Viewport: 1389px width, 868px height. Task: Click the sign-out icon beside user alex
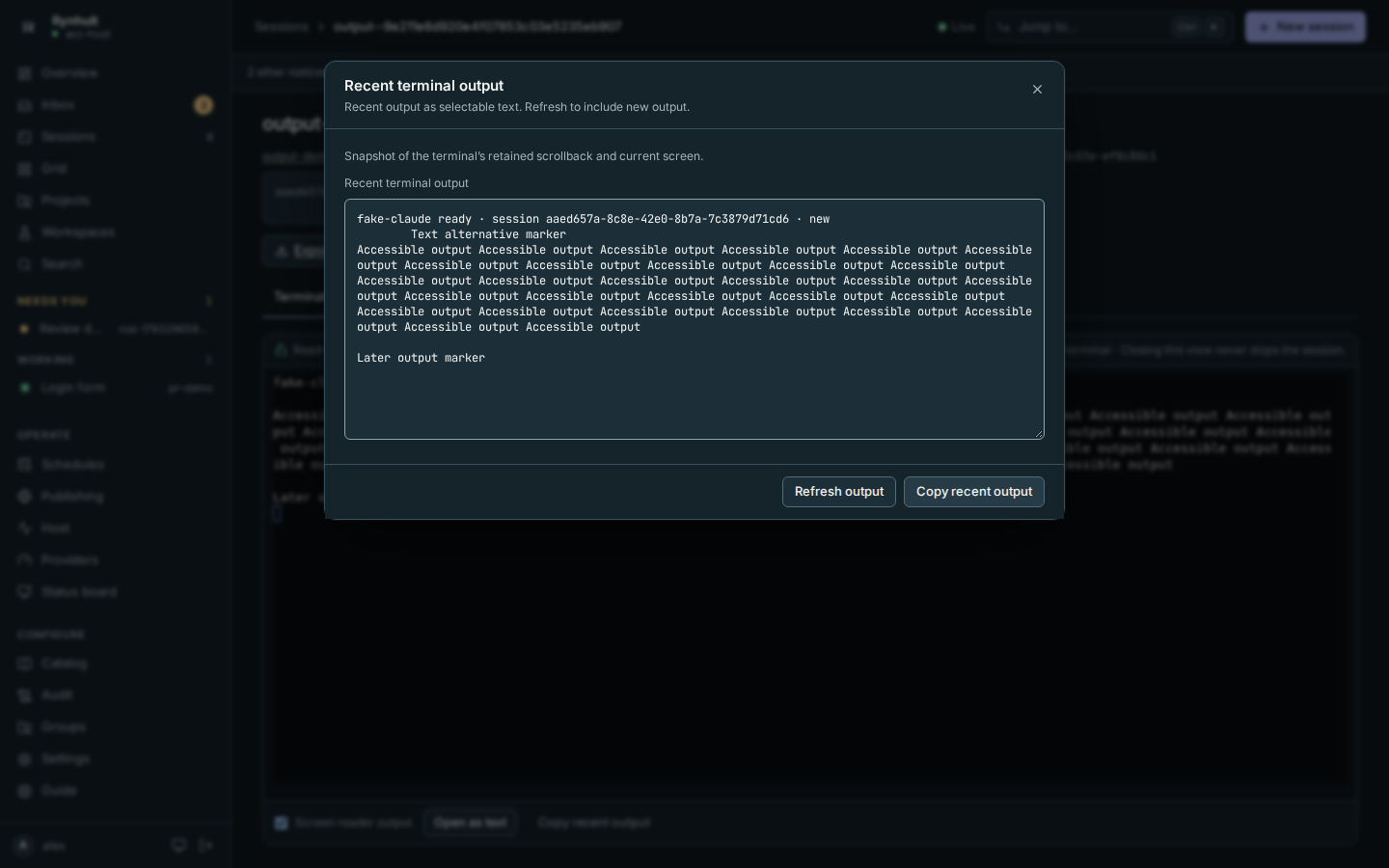click(205, 846)
